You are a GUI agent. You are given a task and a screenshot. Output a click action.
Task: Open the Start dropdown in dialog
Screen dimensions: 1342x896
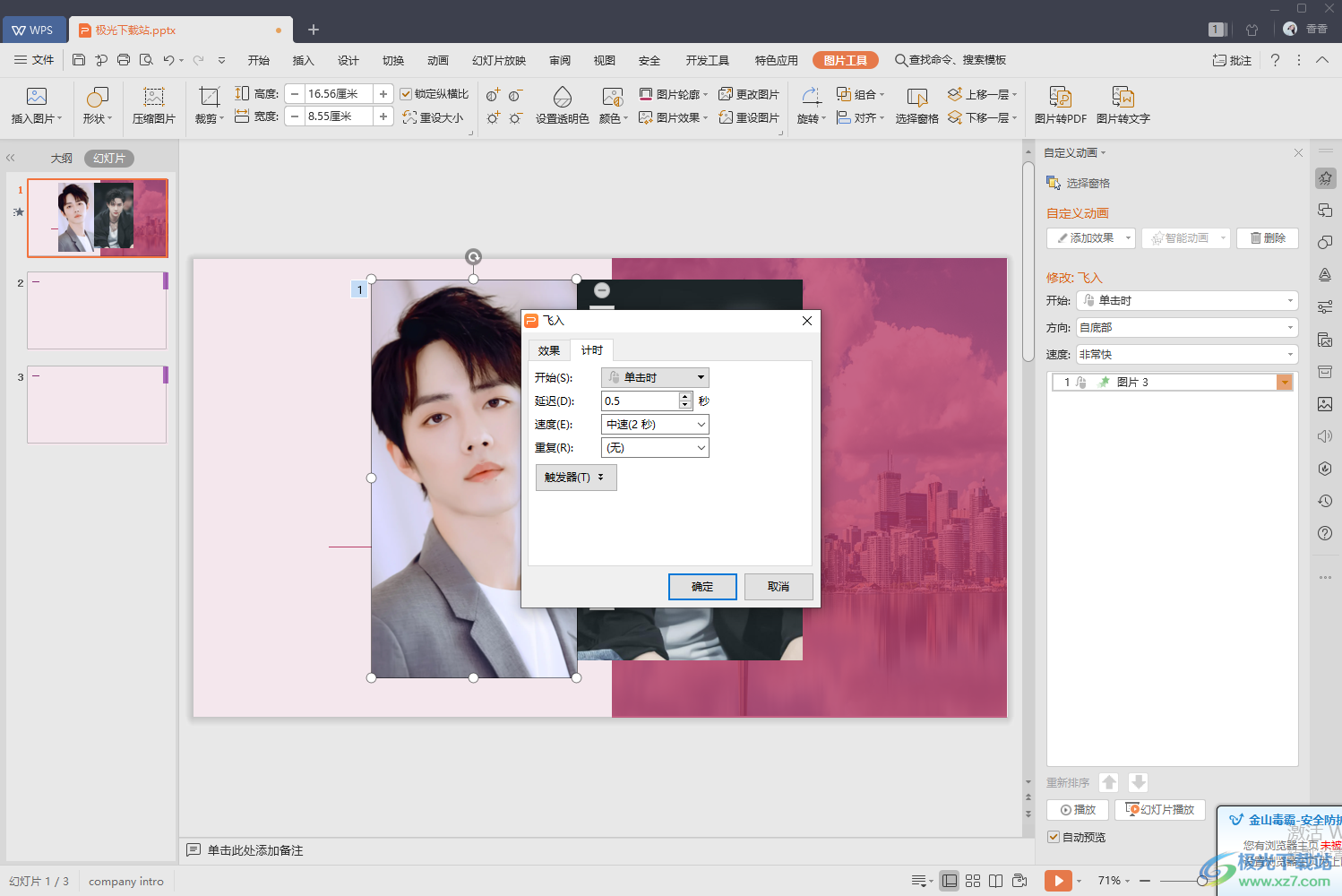(x=655, y=377)
